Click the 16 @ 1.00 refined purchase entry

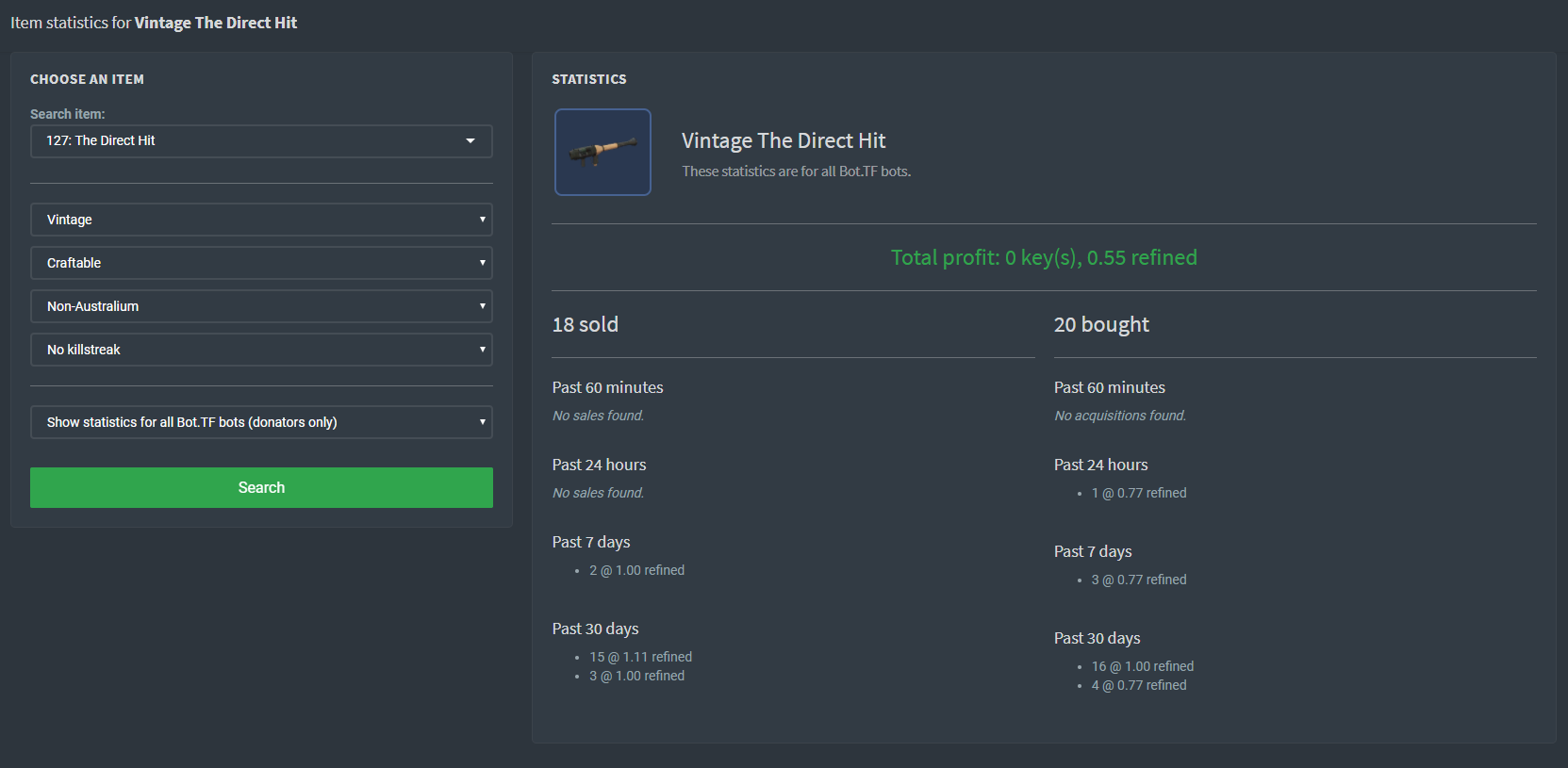coord(1143,666)
